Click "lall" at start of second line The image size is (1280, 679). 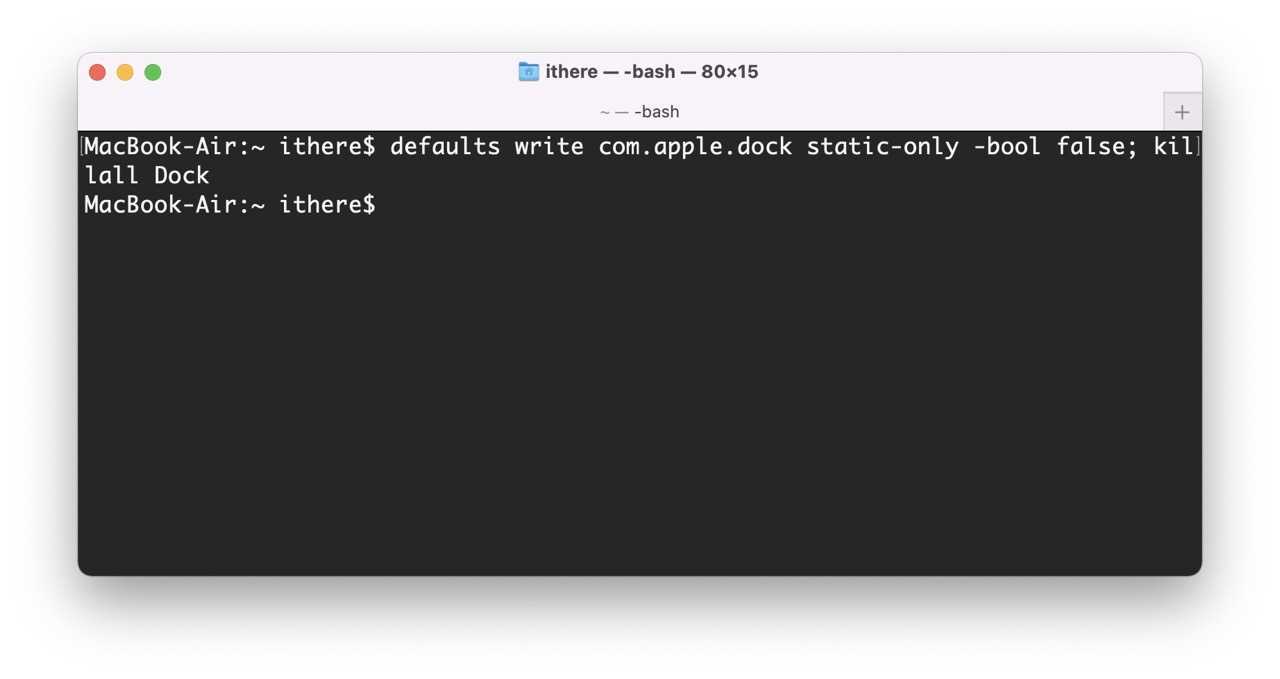[111, 175]
